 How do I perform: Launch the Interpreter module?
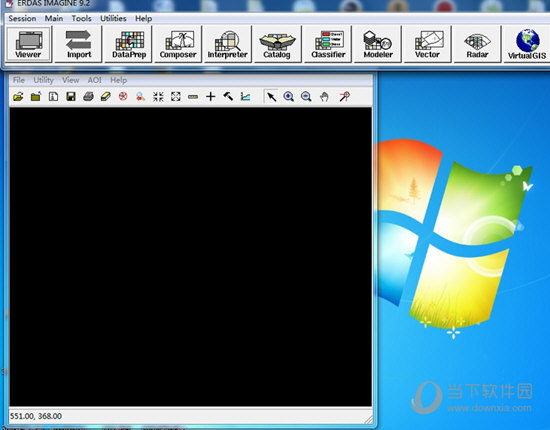point(228,44)
